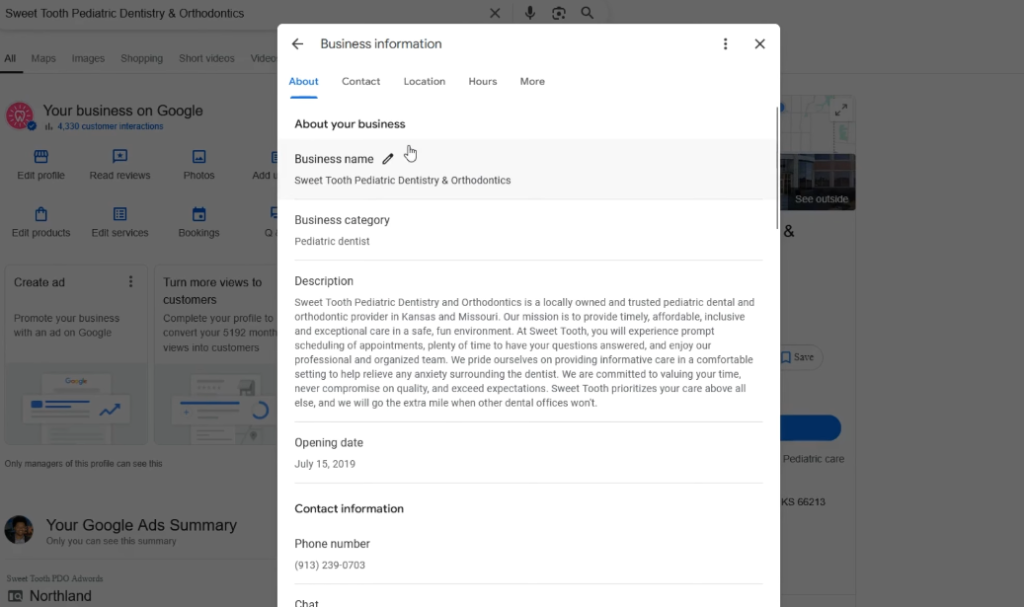Screen dimensions: 1024x607
Task: Open the Create ad card
Action: click(x=76, y=354)
